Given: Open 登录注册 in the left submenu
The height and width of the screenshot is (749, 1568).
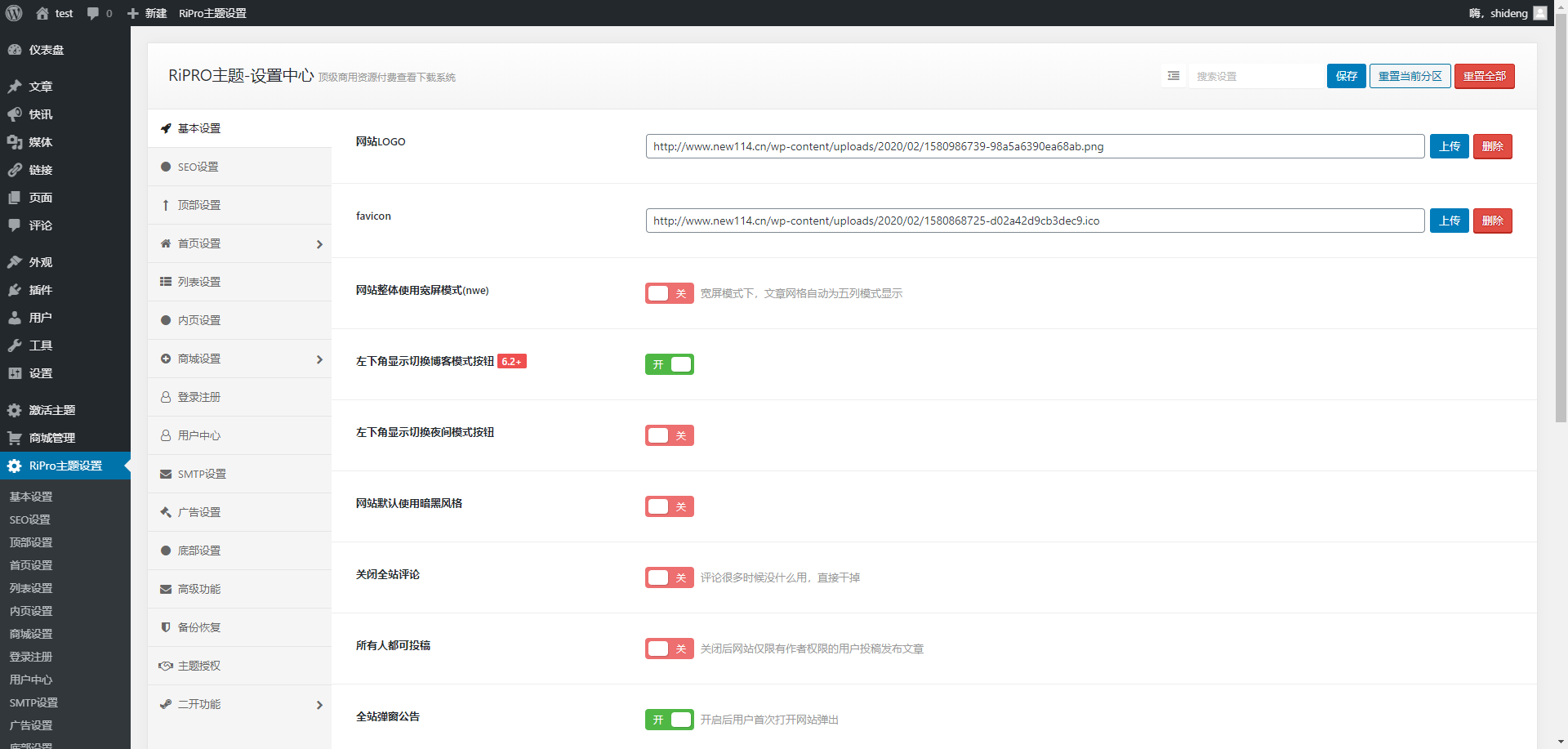Looking at the screenshot, I should (x=31, y=657).
